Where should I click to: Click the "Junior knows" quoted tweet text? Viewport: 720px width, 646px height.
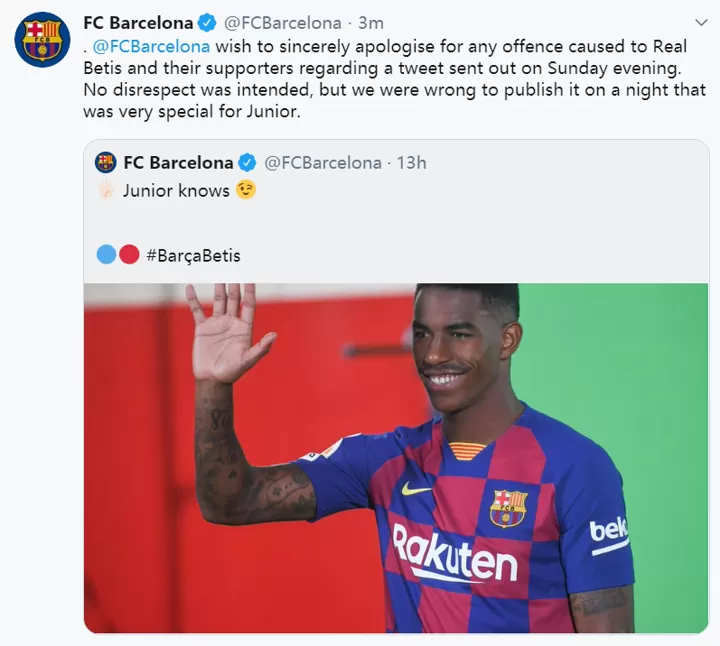[x=176, y=190]
